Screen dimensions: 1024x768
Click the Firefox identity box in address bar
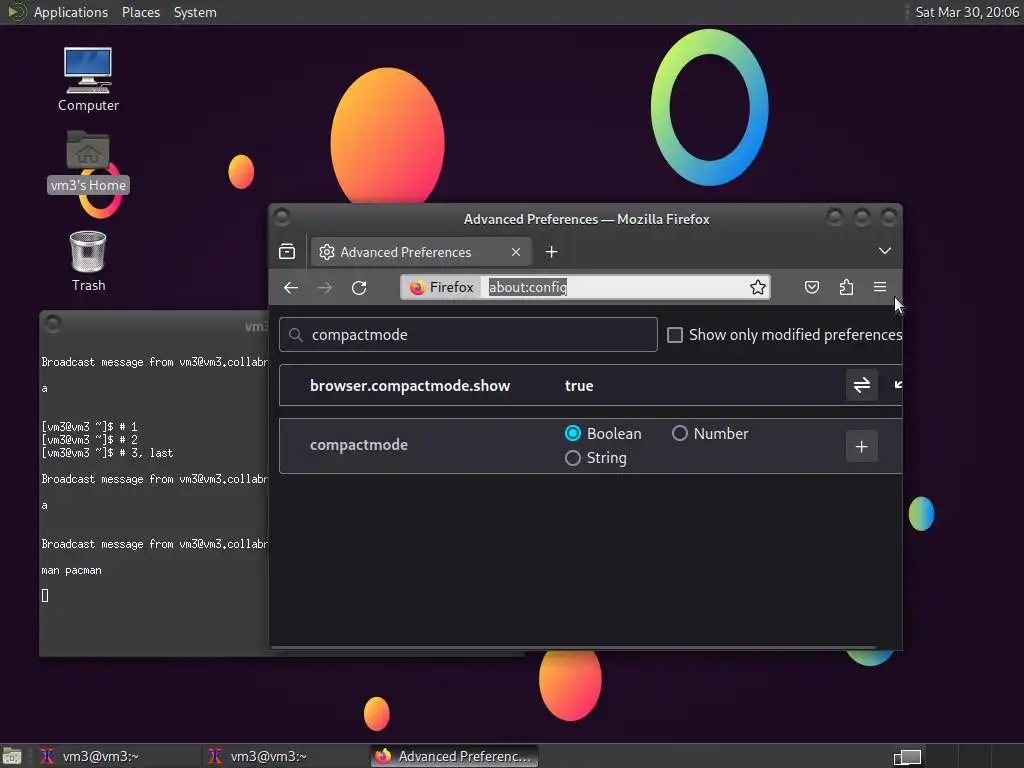pos(441,287)
